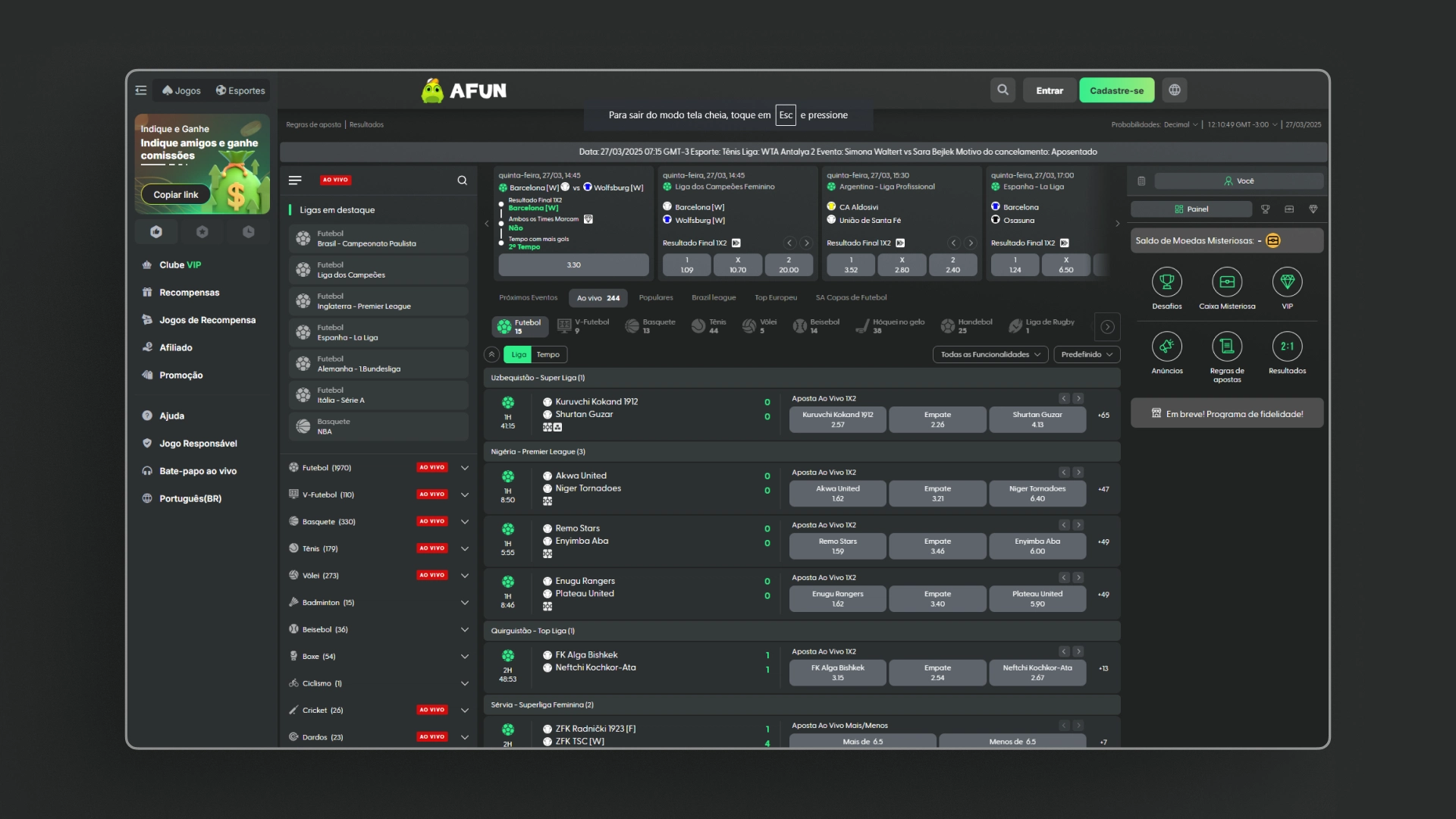The width and height of the screenshot is (1456, 819).
Task: Open Resultados link in top bar
Action: click(366, 125)
